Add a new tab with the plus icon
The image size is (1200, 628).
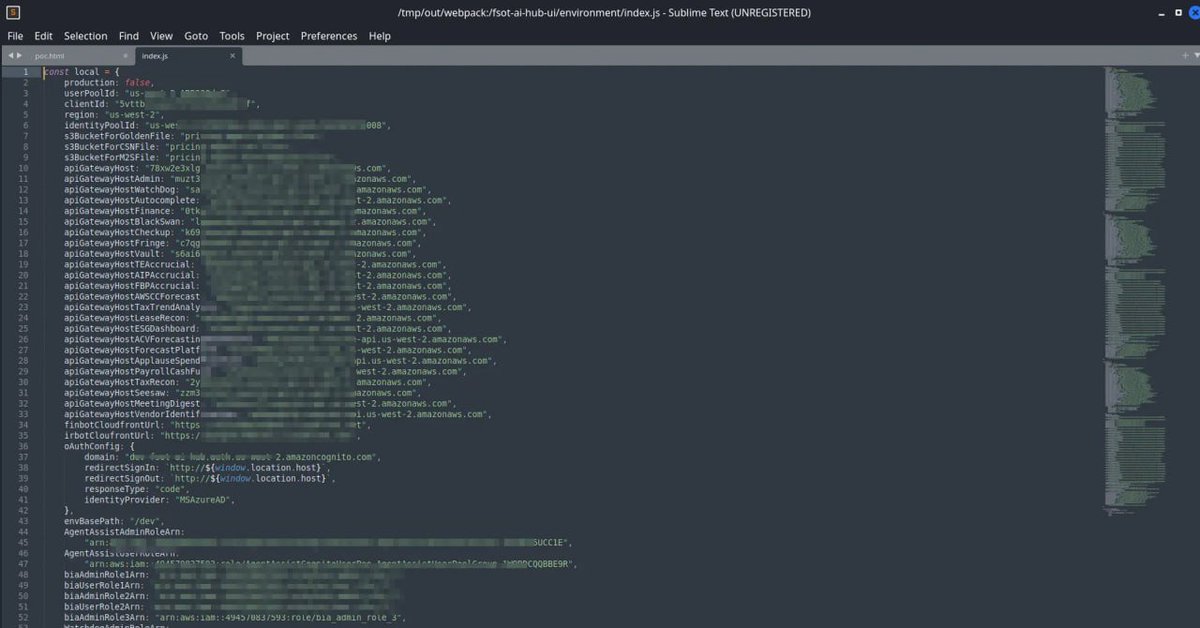(x=1185, y=56)
